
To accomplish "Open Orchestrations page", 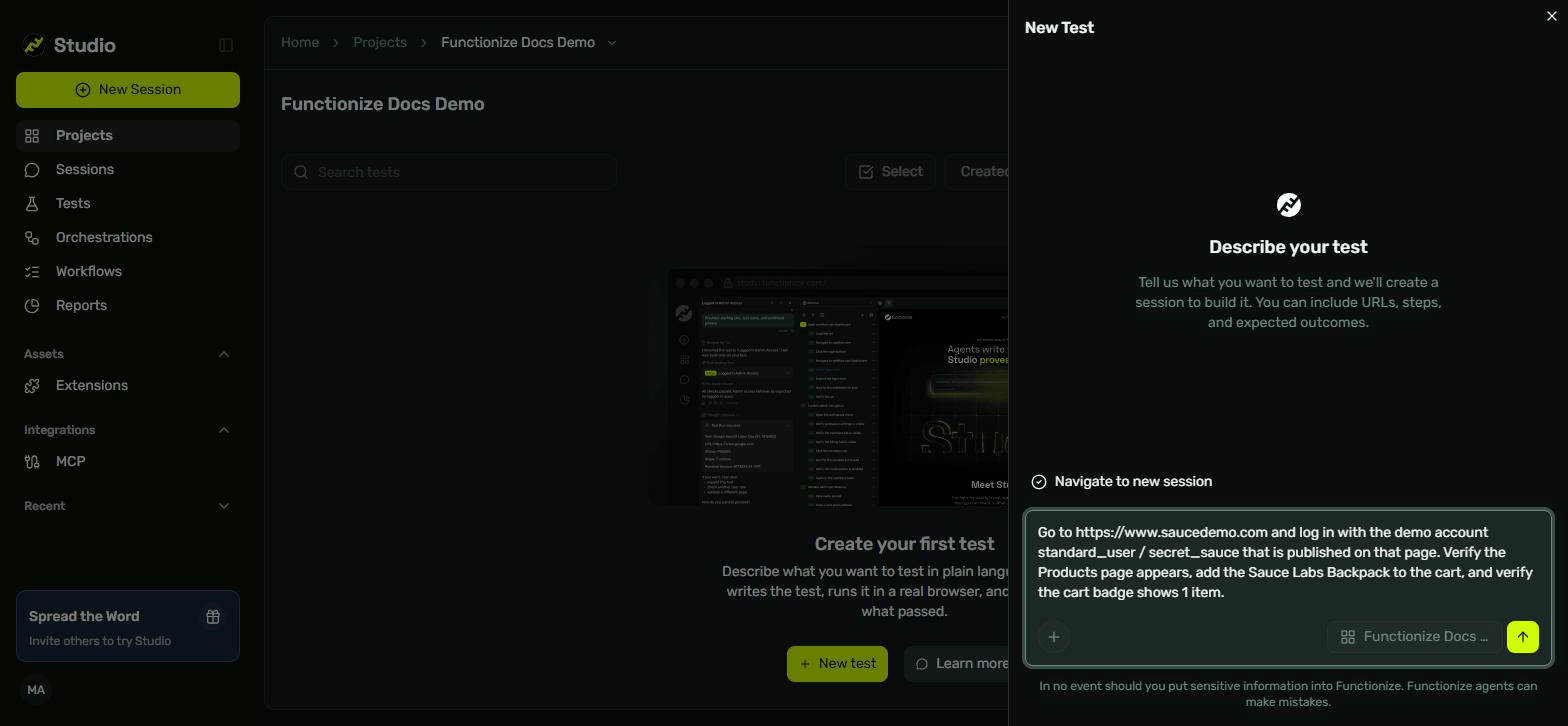I will pyautogui.click(x=128, y=237).
